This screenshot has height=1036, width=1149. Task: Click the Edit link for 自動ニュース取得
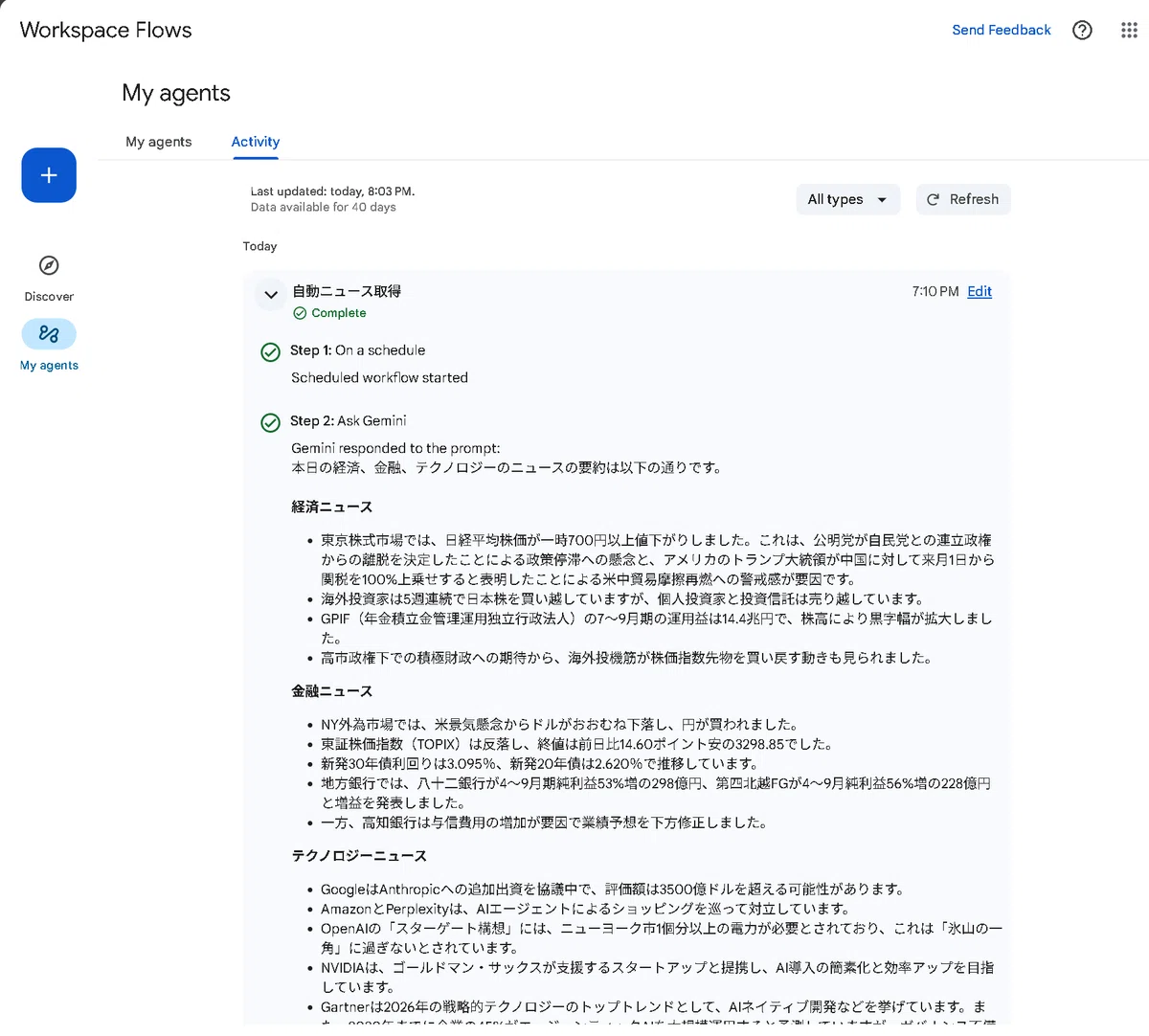[x=980, y=291]
